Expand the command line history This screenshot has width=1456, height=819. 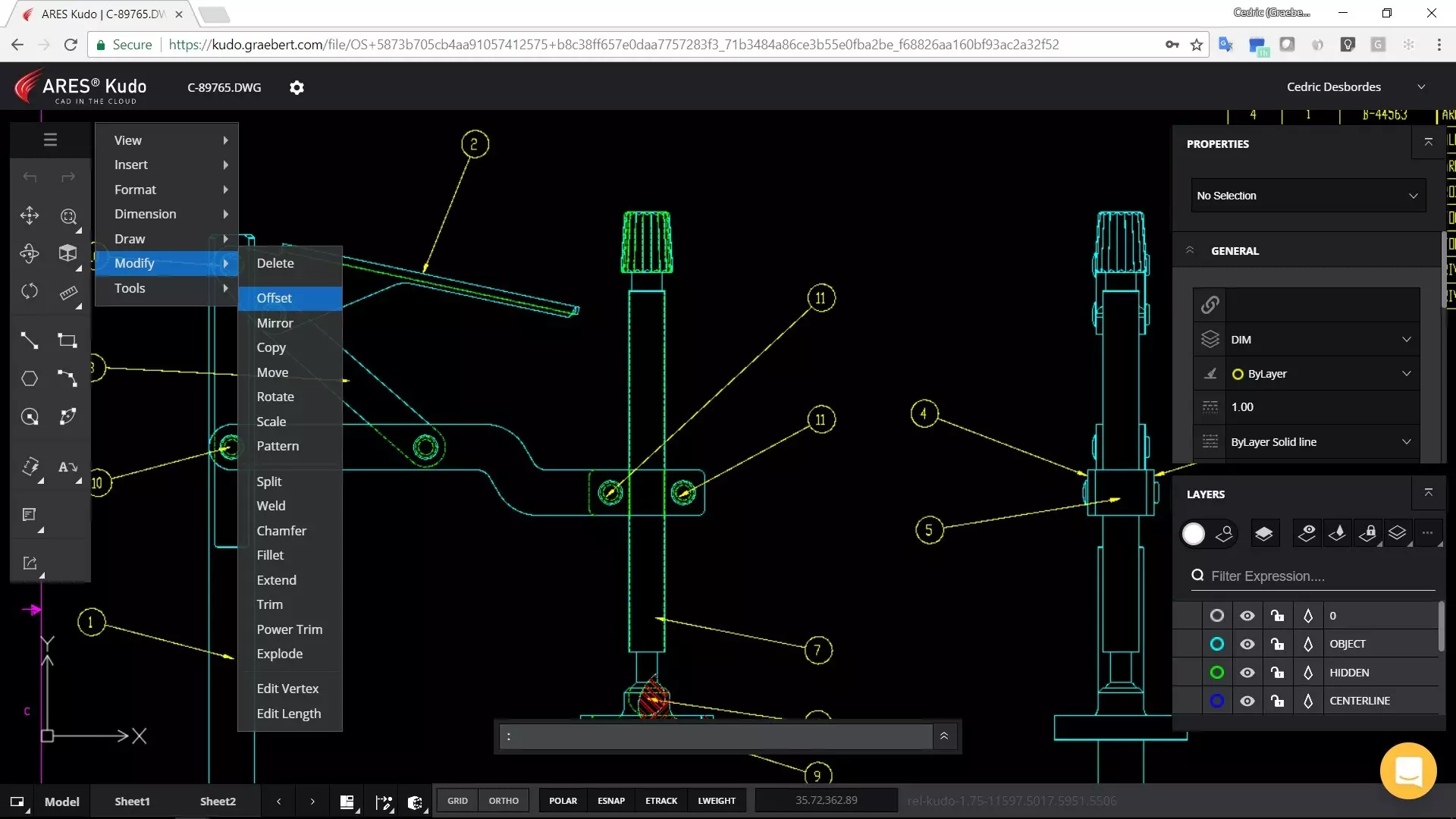tap(944, 736)
